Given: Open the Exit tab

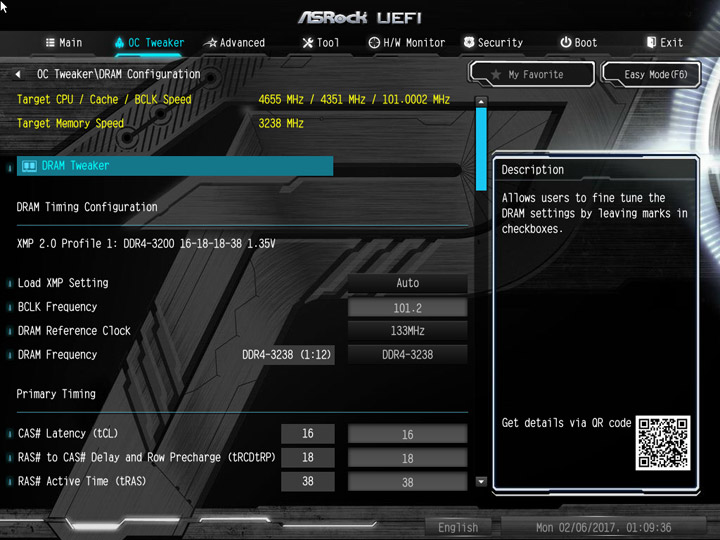Looking at the screenshot, I should (664, 43).
